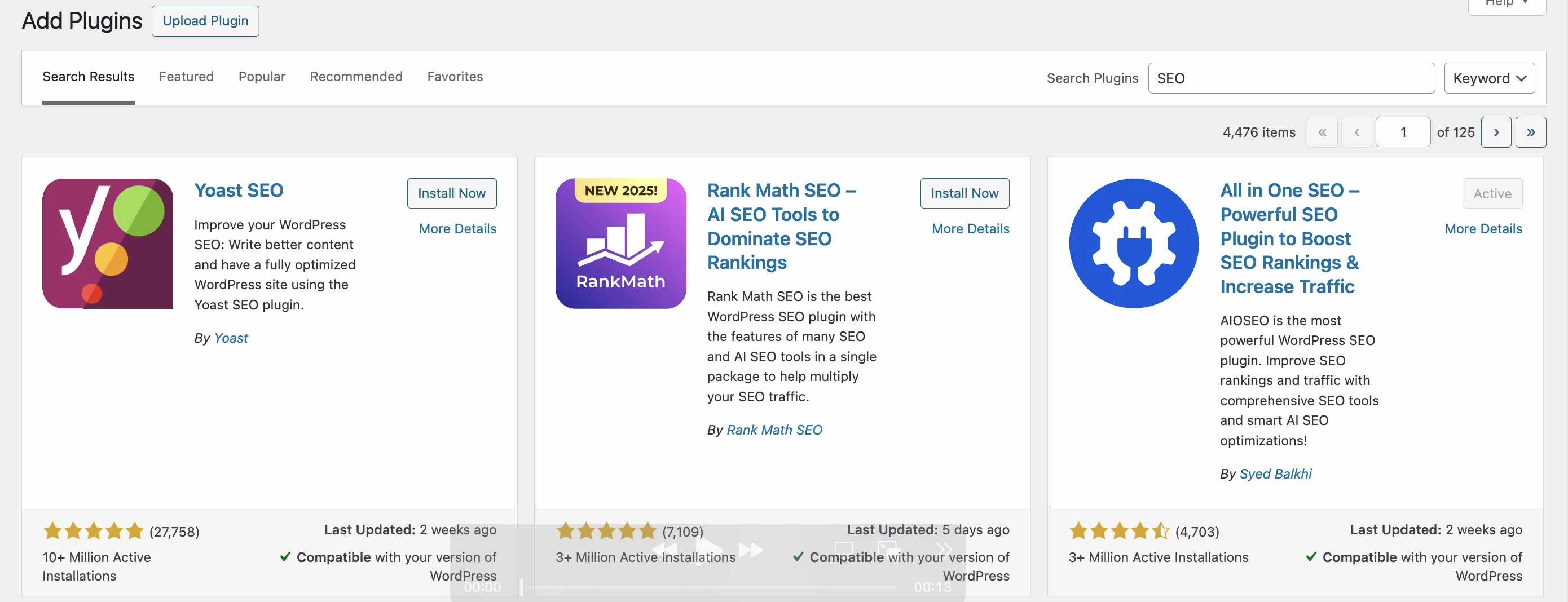The width and height of the screenshot is (1568, 602).
Task: Switch to the Featured tab
Action: pos(186,77)
